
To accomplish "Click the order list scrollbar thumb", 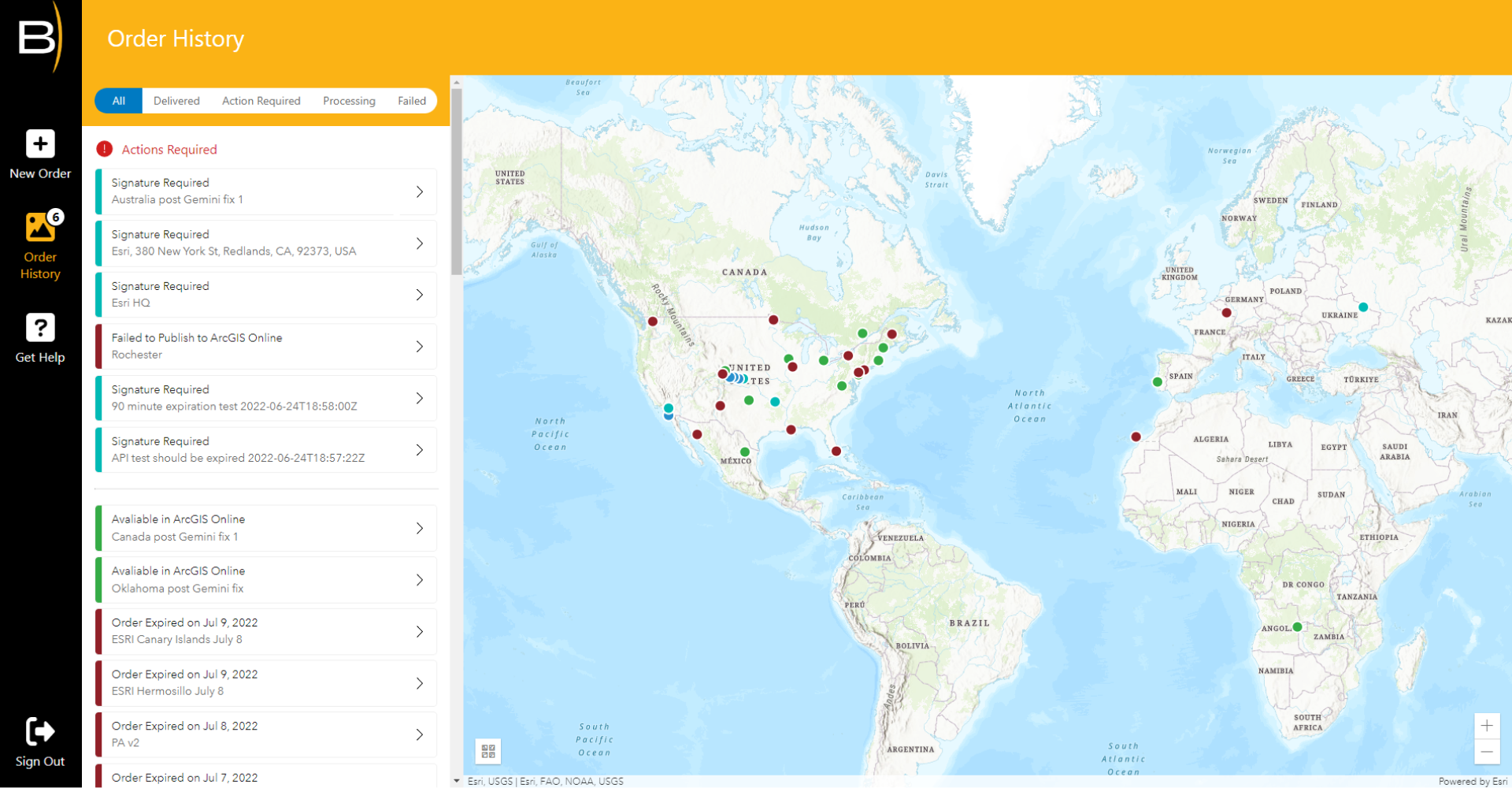I will (457, 181).
